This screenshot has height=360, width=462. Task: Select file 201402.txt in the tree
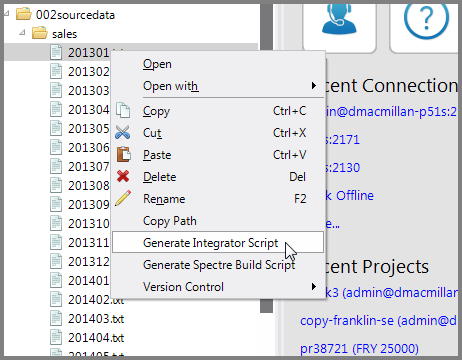[x=96, y=300]
